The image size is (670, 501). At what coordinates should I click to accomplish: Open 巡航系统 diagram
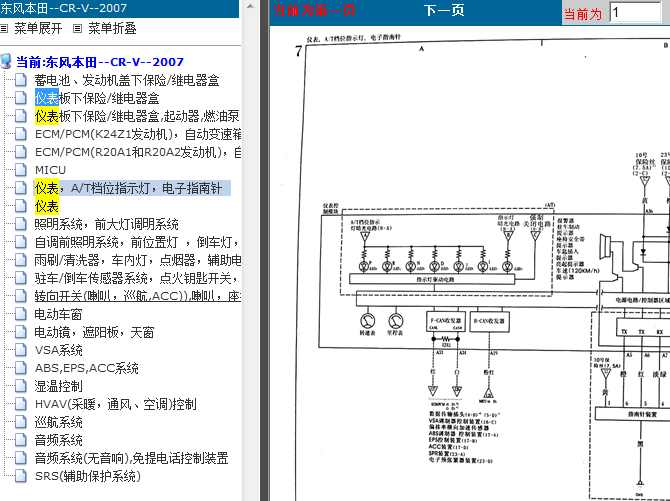(58, 422)
